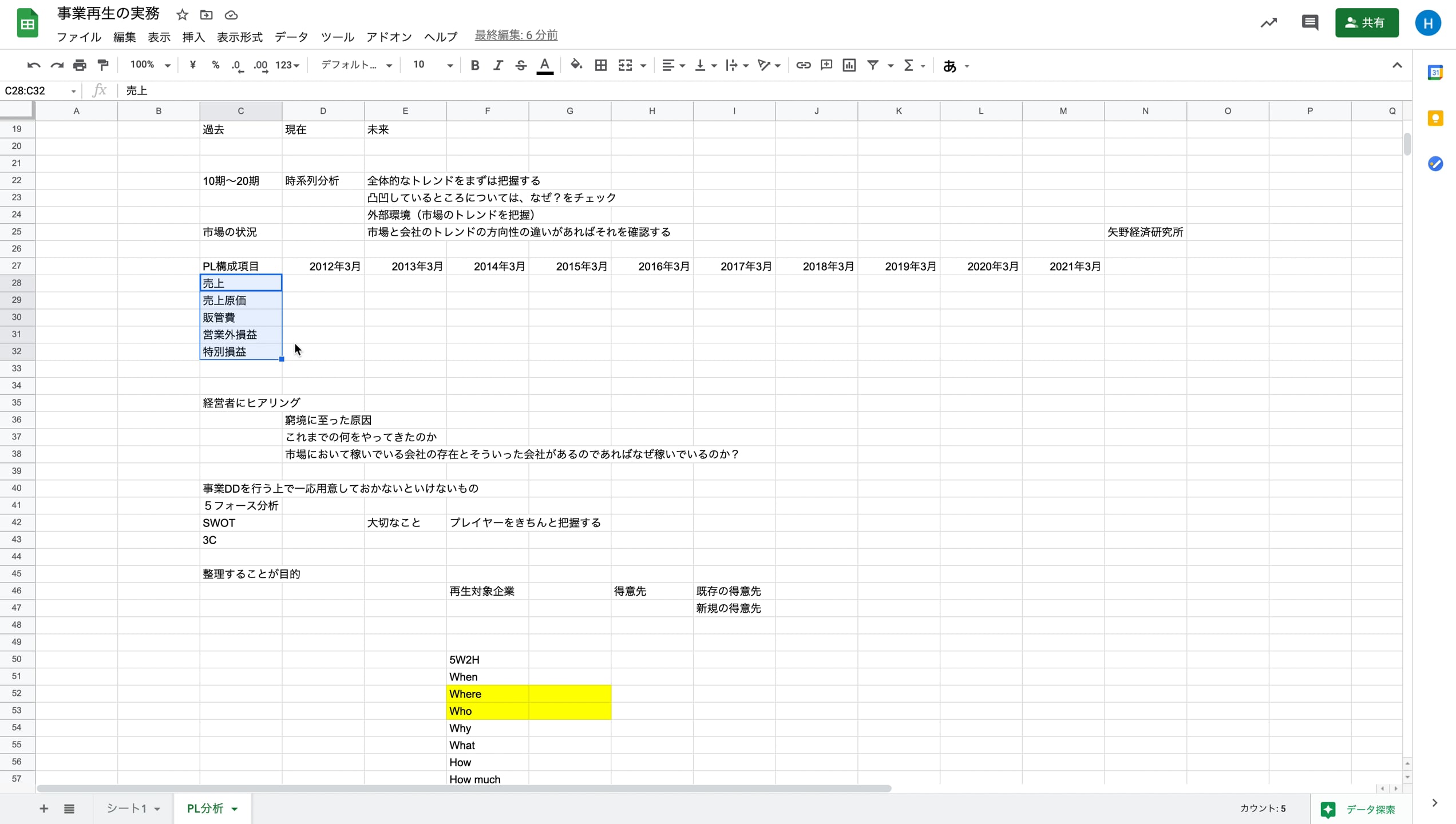Click the 共有 button

[x=1367, y=23]
